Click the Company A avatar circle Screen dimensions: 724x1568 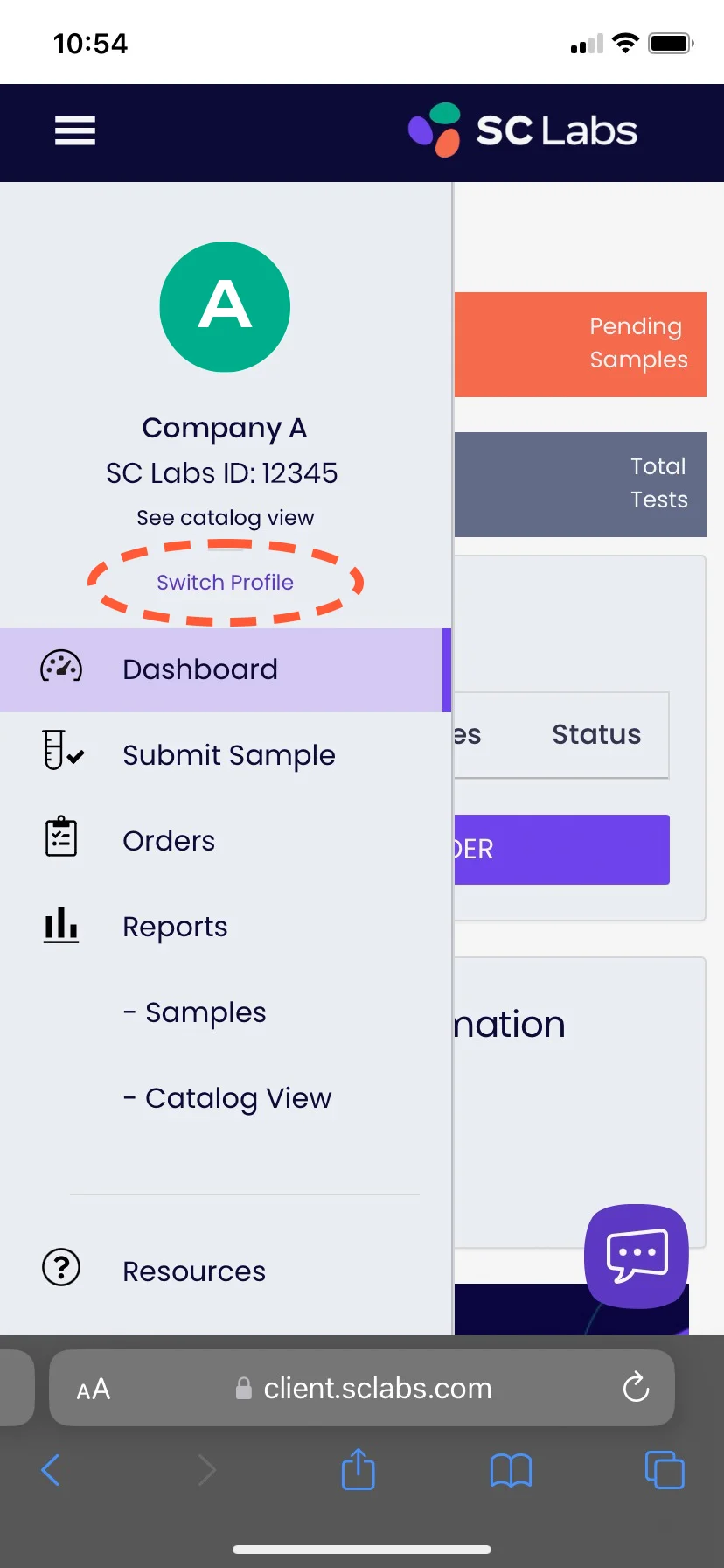pos(225,306)
